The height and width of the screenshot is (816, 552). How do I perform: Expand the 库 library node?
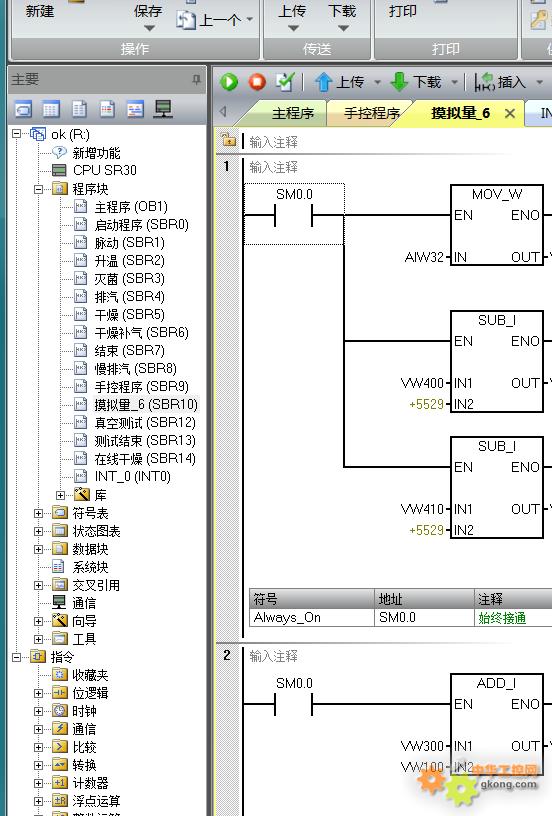[x=60, y=495]
